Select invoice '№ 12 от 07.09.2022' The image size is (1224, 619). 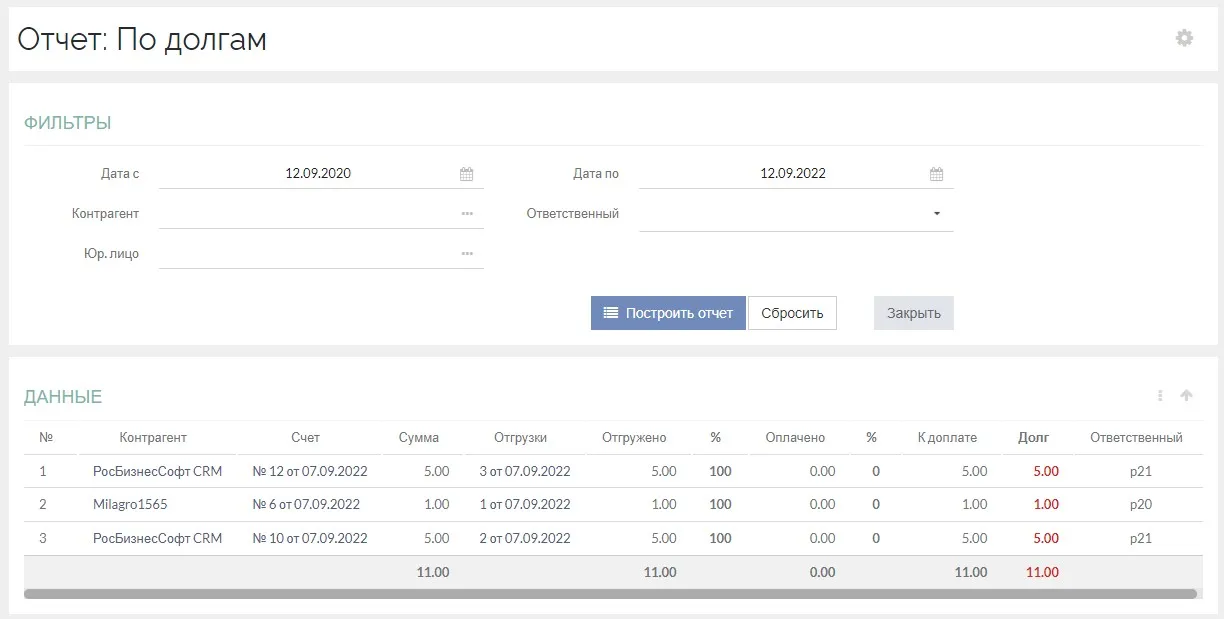tap(310, 471)
